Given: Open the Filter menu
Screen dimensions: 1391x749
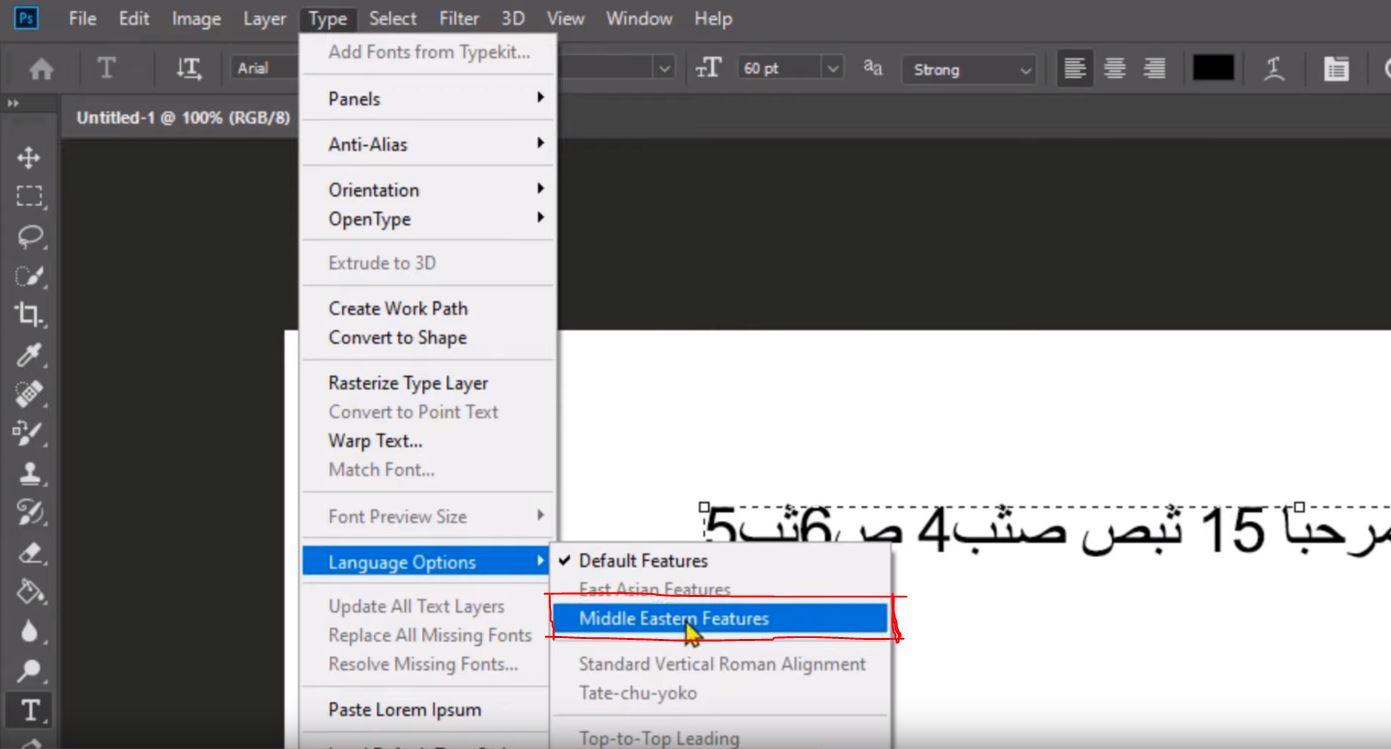Looking at the screenshot, I should (x=459, y=18).
